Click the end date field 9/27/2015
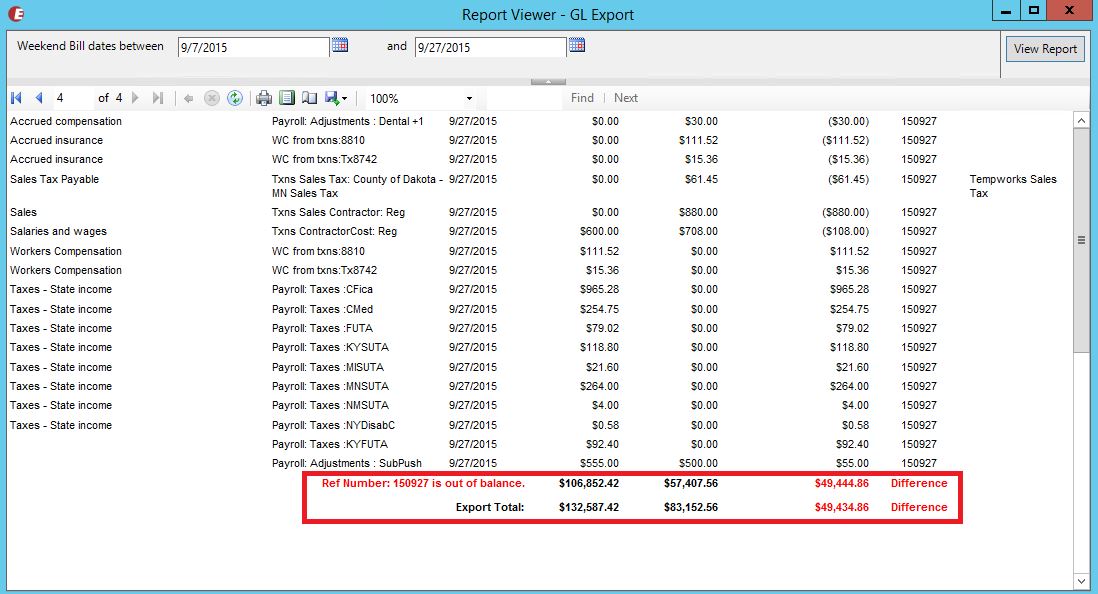 pos(490,47)
